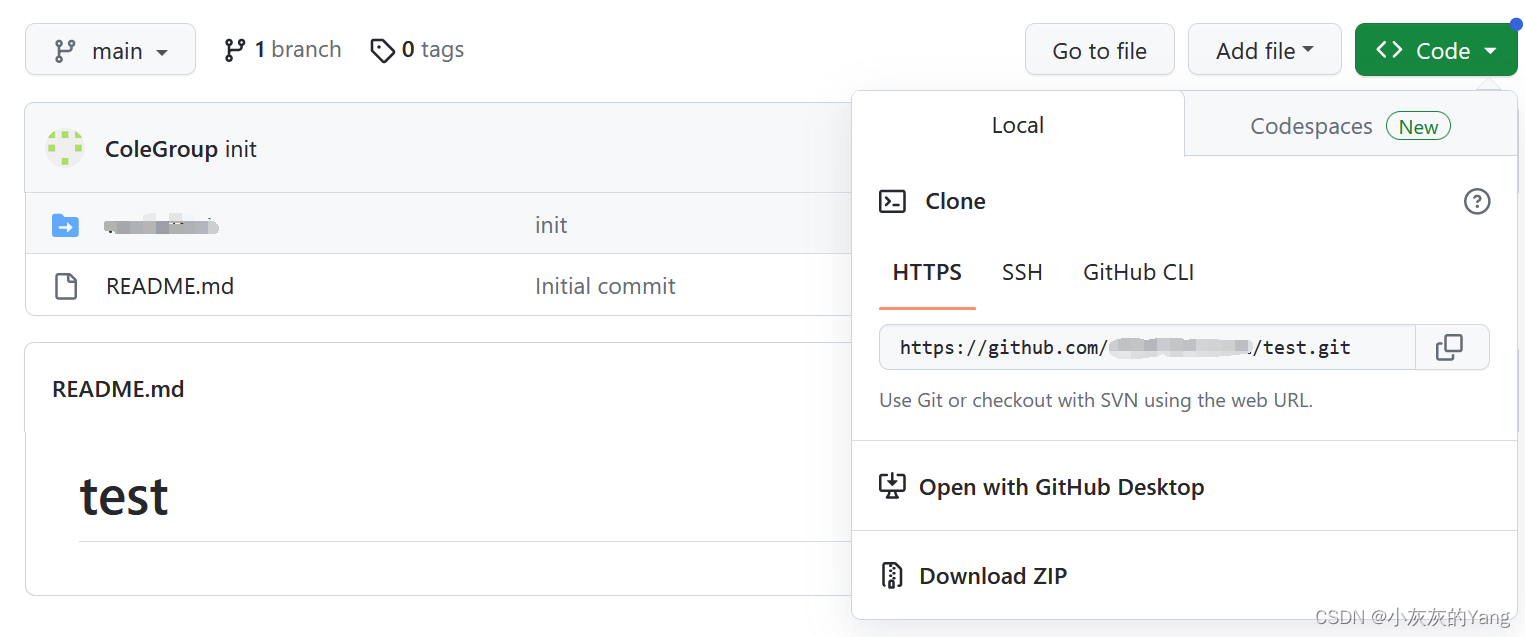Expand the Add file dropdown
1525x637 pixels.
click(1264, 50)
